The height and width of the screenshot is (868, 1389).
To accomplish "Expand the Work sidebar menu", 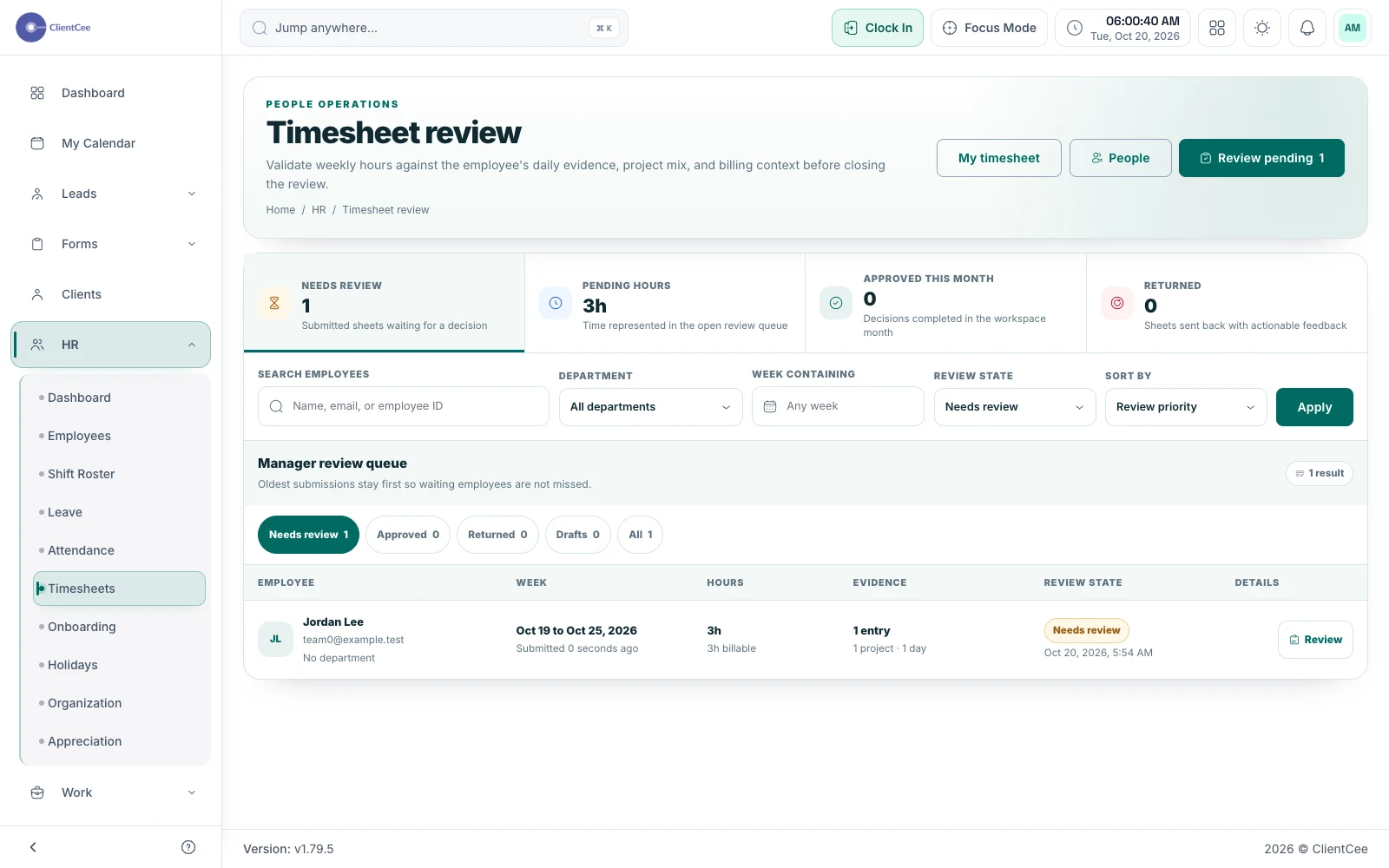I will click(111, 792).
